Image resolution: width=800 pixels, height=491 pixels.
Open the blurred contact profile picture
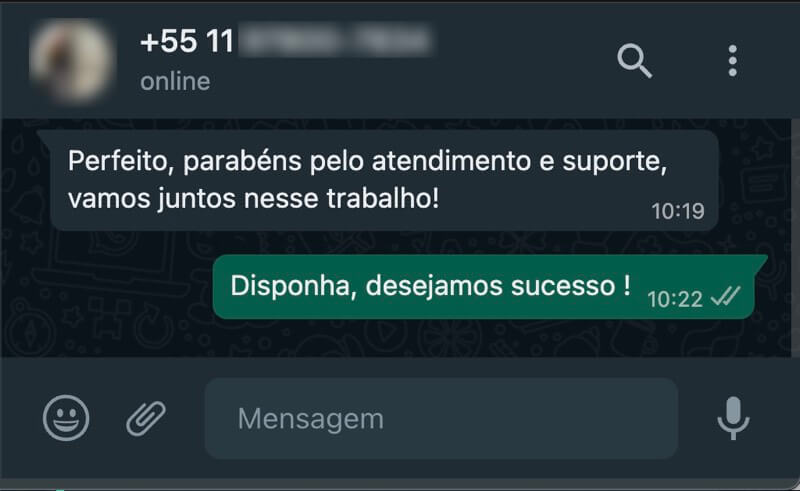[x=71, y=60]
